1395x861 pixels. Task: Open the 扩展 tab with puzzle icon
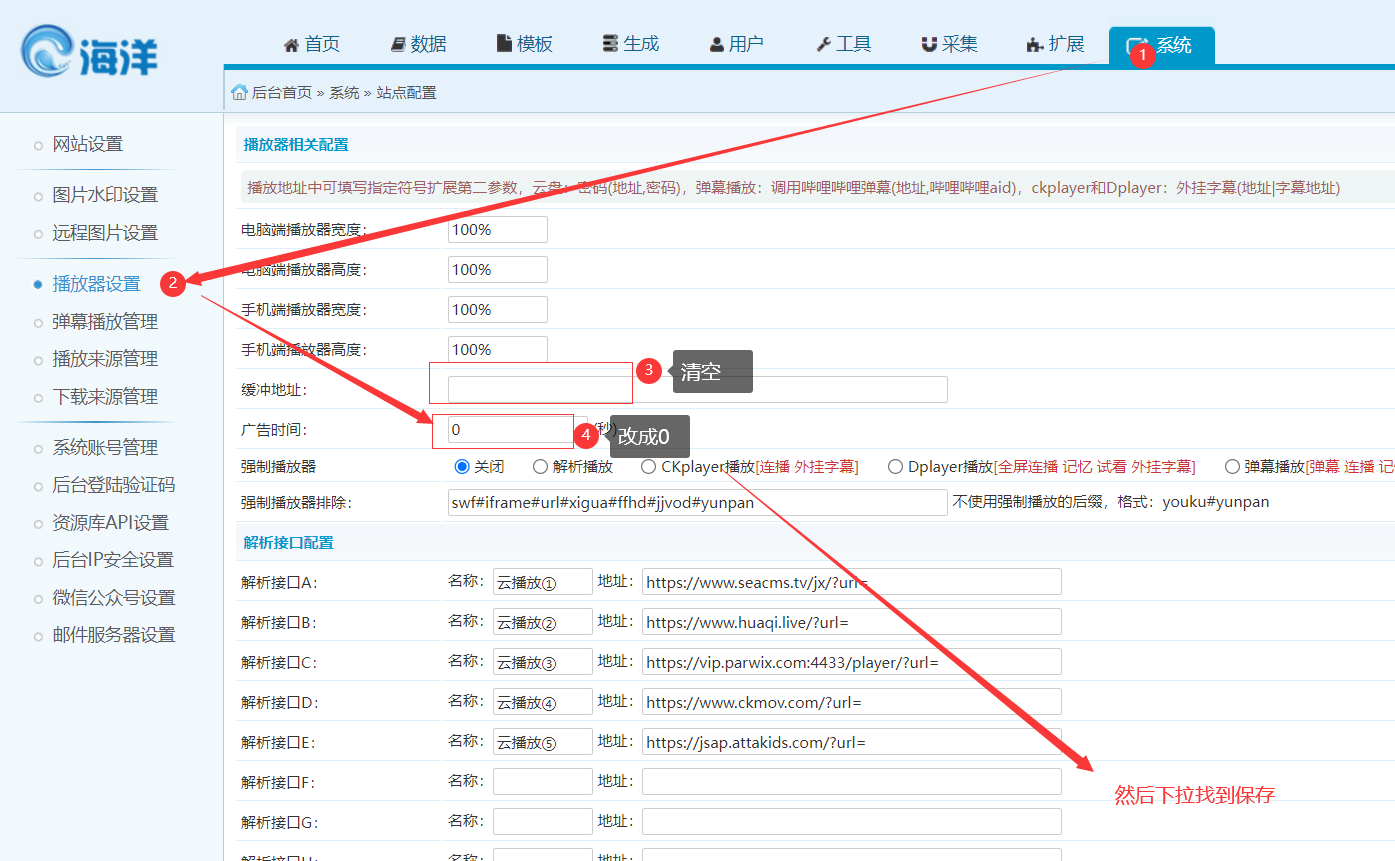[1055, 44]
